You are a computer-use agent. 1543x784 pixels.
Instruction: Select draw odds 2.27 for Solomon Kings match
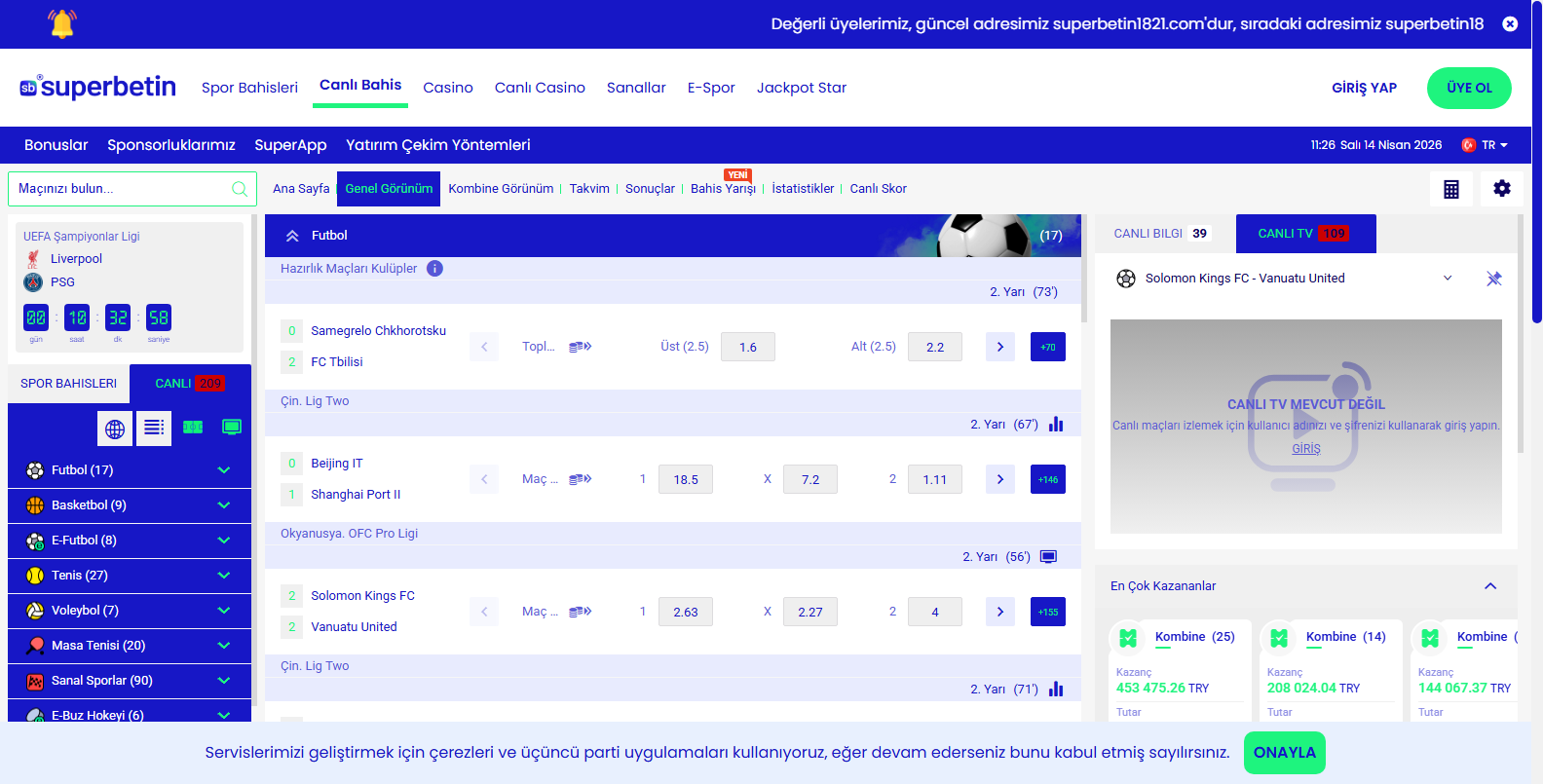pos(810,612)
